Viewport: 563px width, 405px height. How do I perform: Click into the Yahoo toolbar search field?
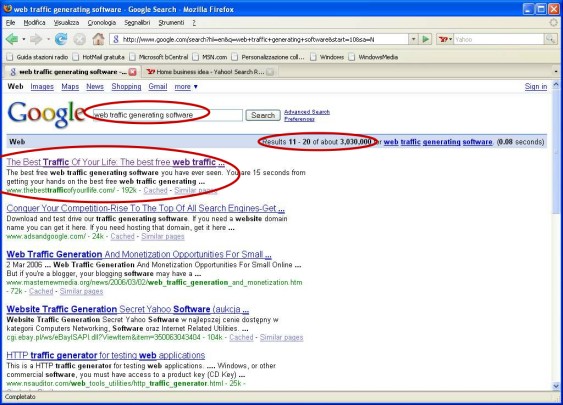pyautogui.click(x=499, y=39)
